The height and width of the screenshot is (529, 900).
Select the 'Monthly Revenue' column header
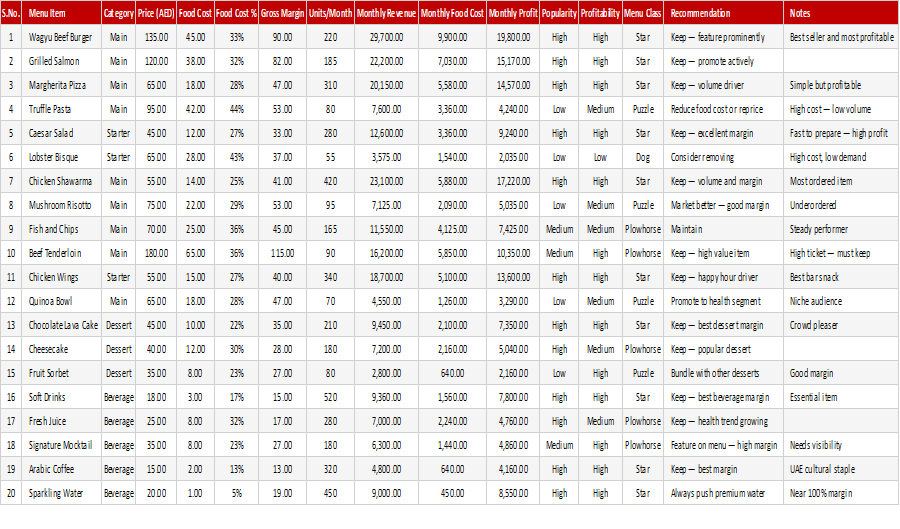click(386, 13)
